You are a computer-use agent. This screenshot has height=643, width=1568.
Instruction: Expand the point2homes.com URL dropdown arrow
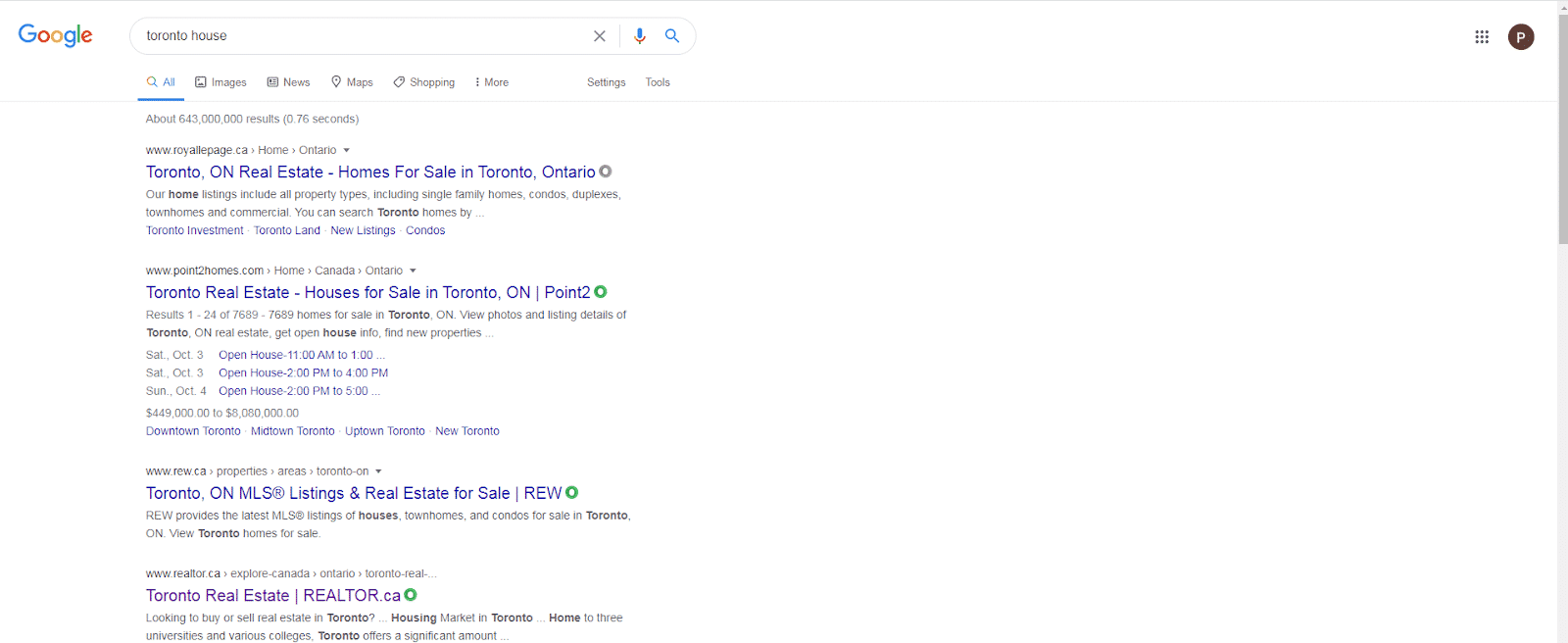click(413, 272)
